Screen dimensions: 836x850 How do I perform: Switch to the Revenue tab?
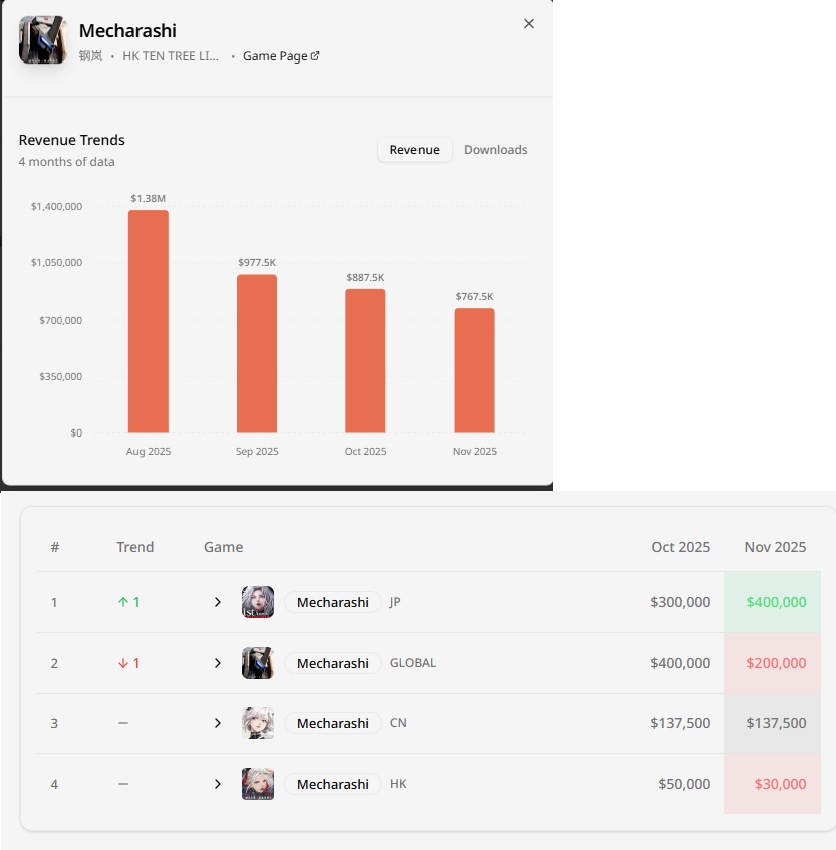click(415, 150)
